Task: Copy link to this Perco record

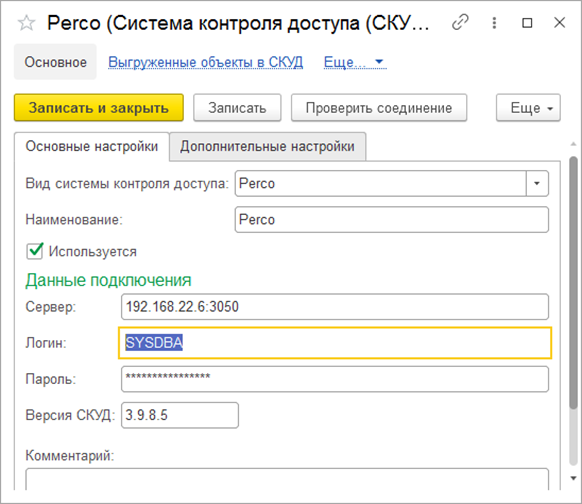Action: (460, 23)
